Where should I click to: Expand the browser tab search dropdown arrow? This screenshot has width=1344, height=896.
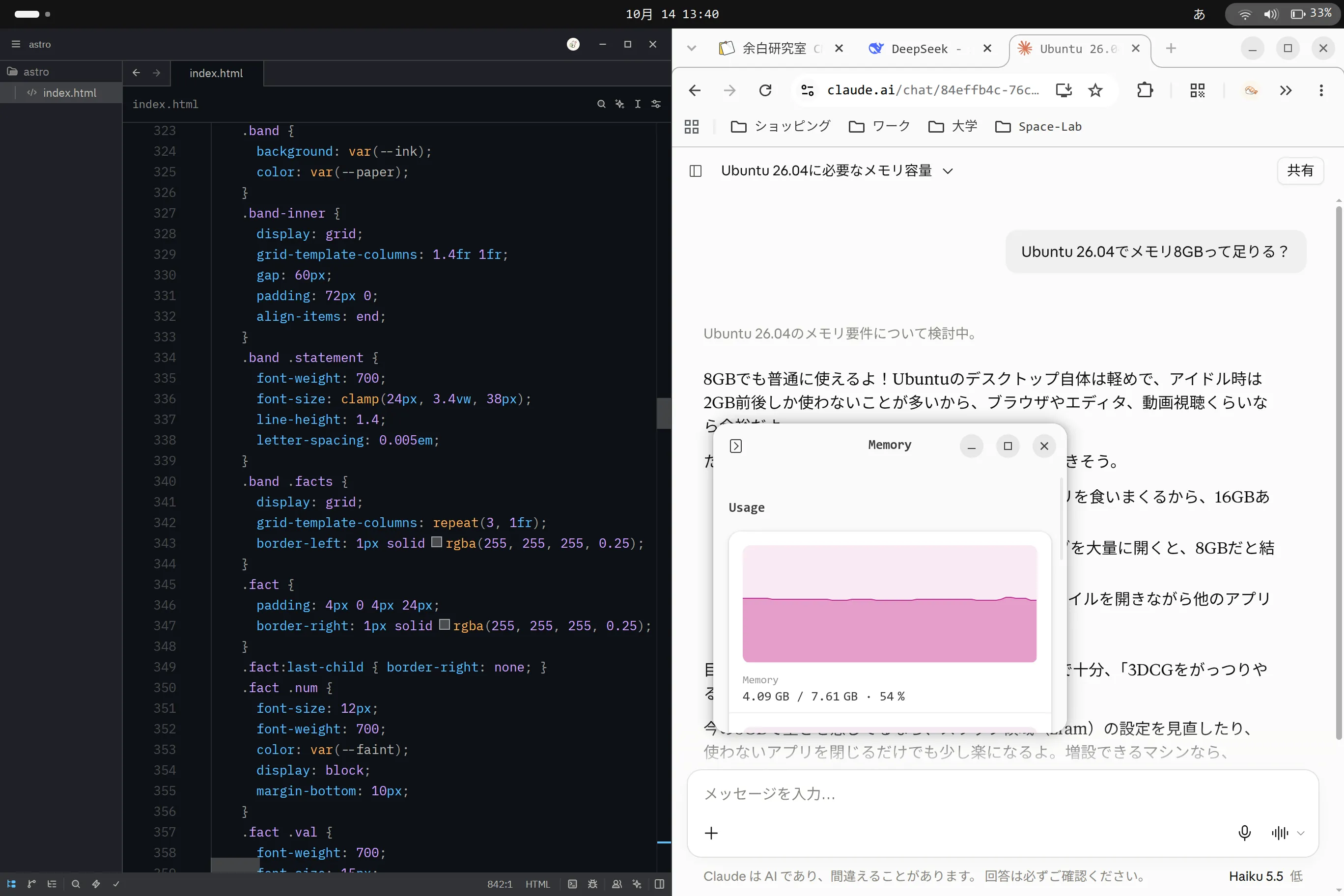(692, 49)
